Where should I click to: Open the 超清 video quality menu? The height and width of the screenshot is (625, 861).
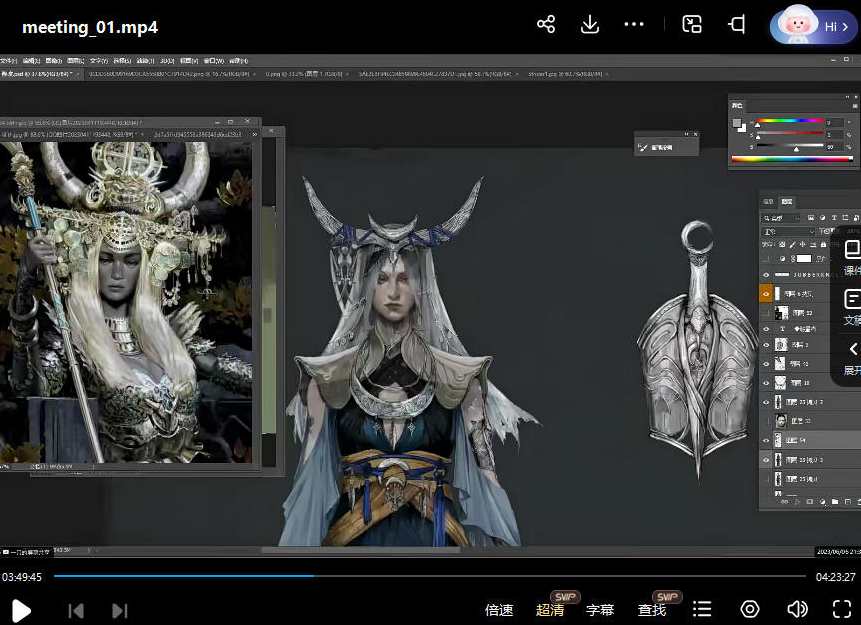(550, 609)
